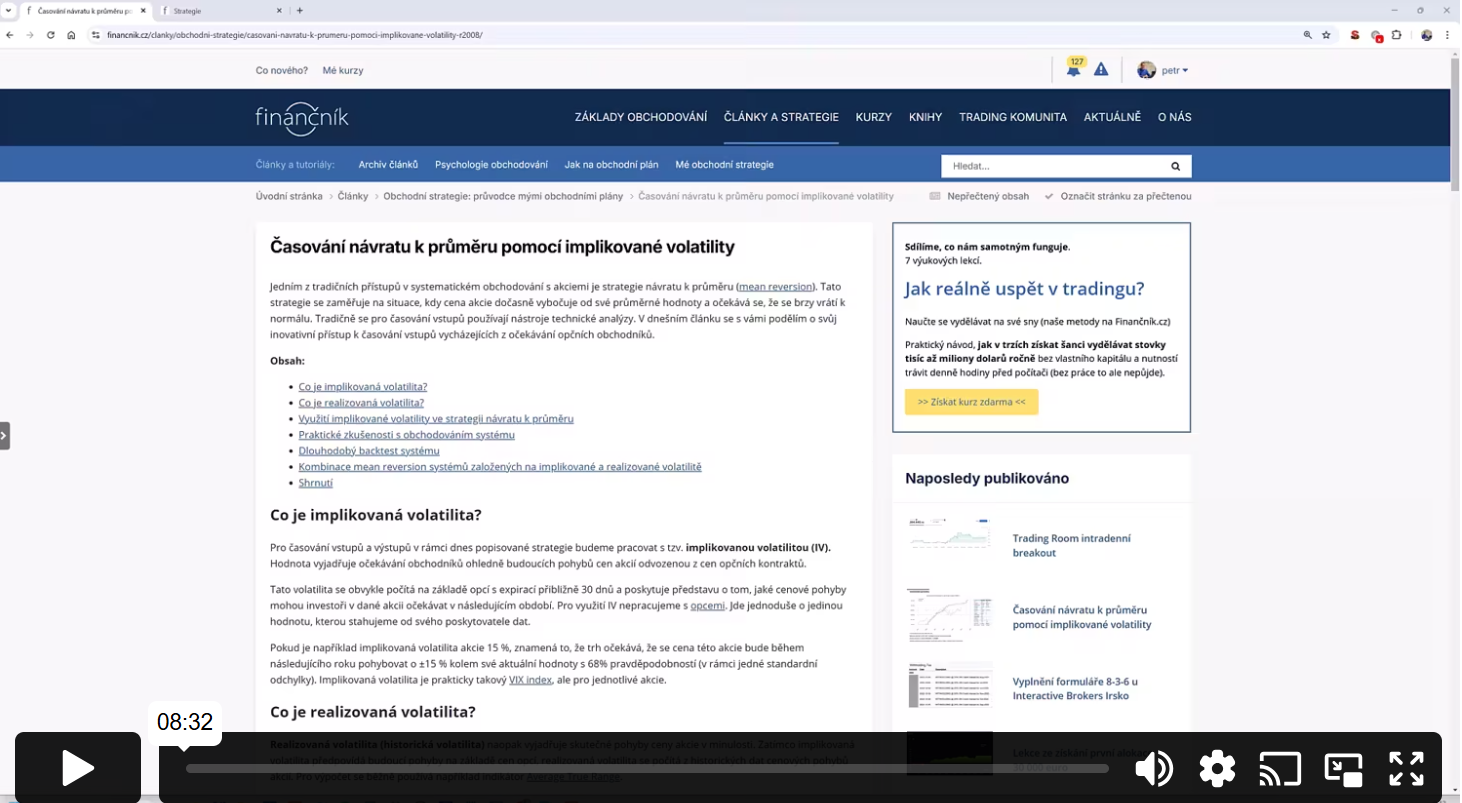Screen dimensions: 1462x803
Task: Bookmark this page with the star icon
Action: pos(1326,35)
